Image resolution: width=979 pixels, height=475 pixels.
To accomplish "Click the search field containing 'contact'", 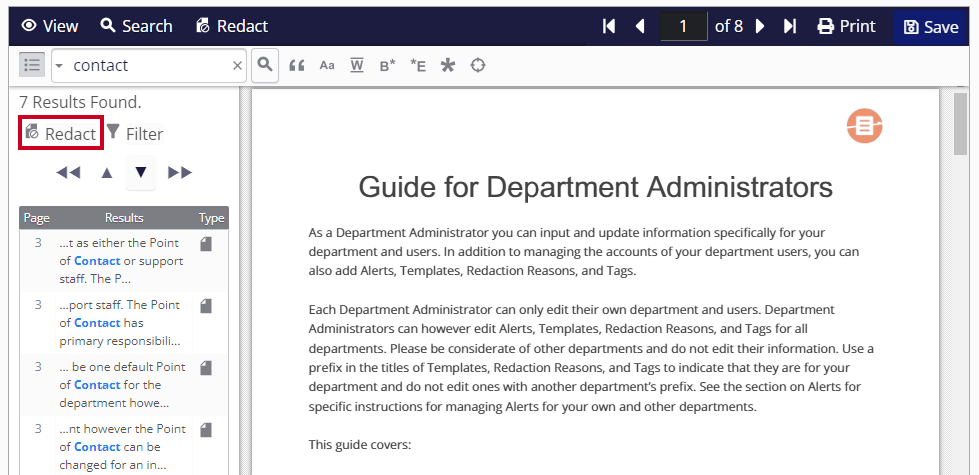I will [x=148, y=65].
